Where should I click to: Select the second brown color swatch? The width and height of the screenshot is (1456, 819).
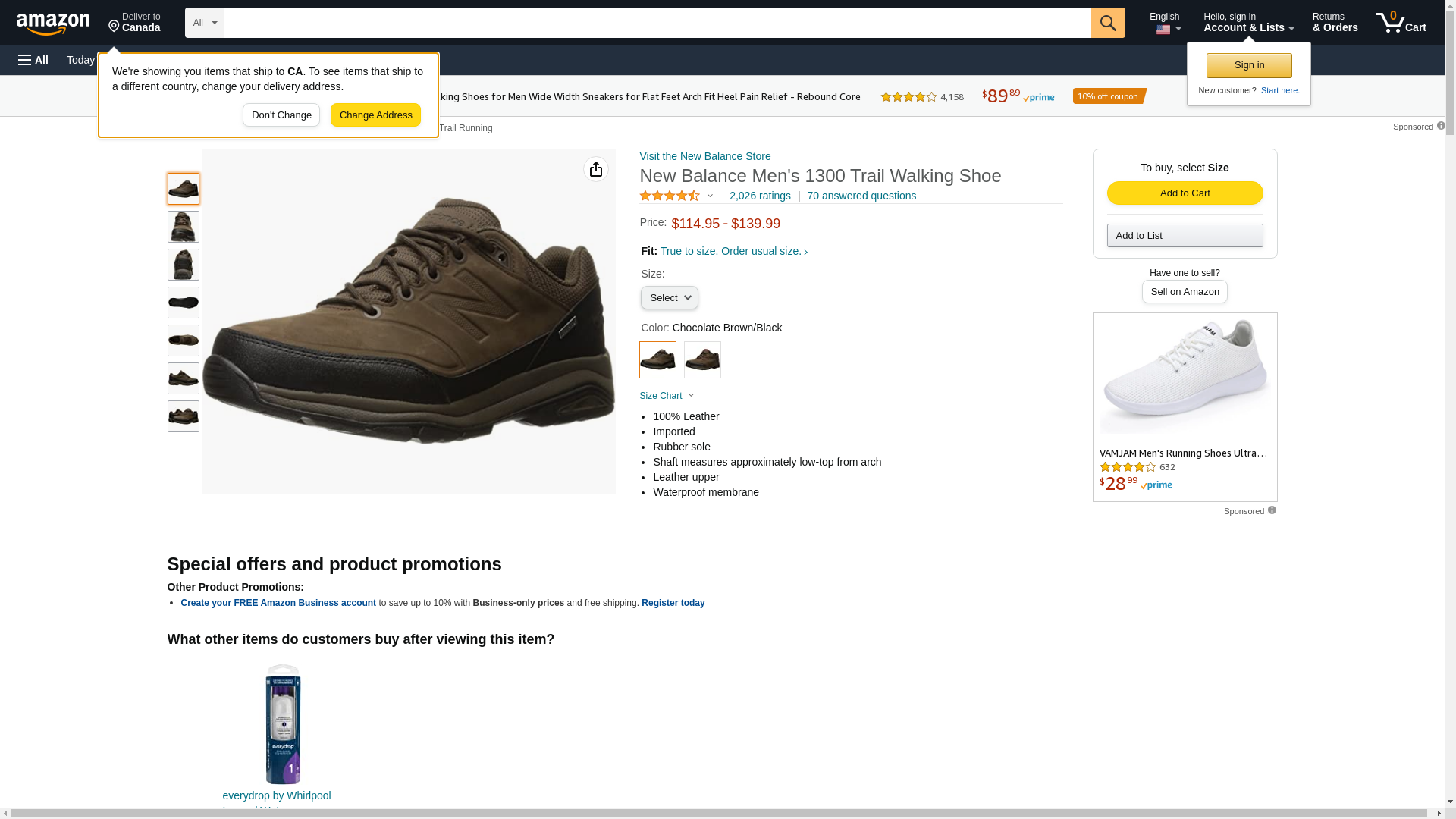click(702, 360)
